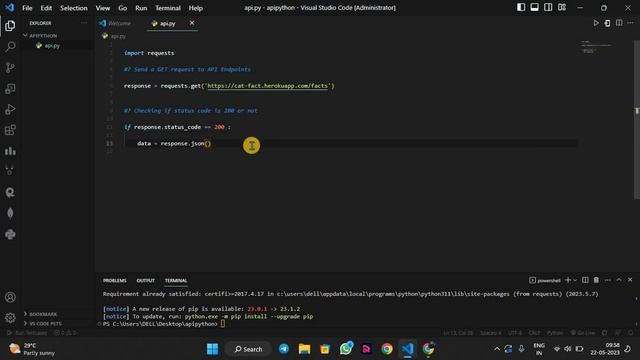Switch to OUTPUT panel tab
The image size is (640, 360).
146,280
